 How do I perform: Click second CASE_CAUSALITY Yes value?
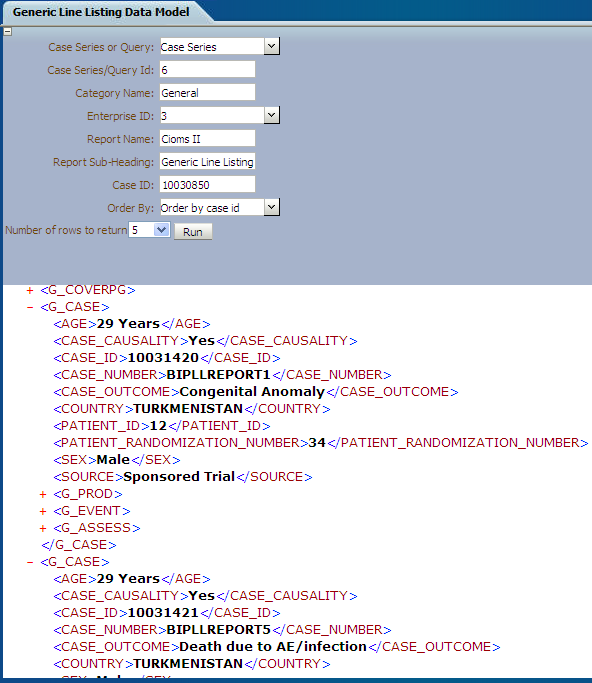tap(202, 595)
